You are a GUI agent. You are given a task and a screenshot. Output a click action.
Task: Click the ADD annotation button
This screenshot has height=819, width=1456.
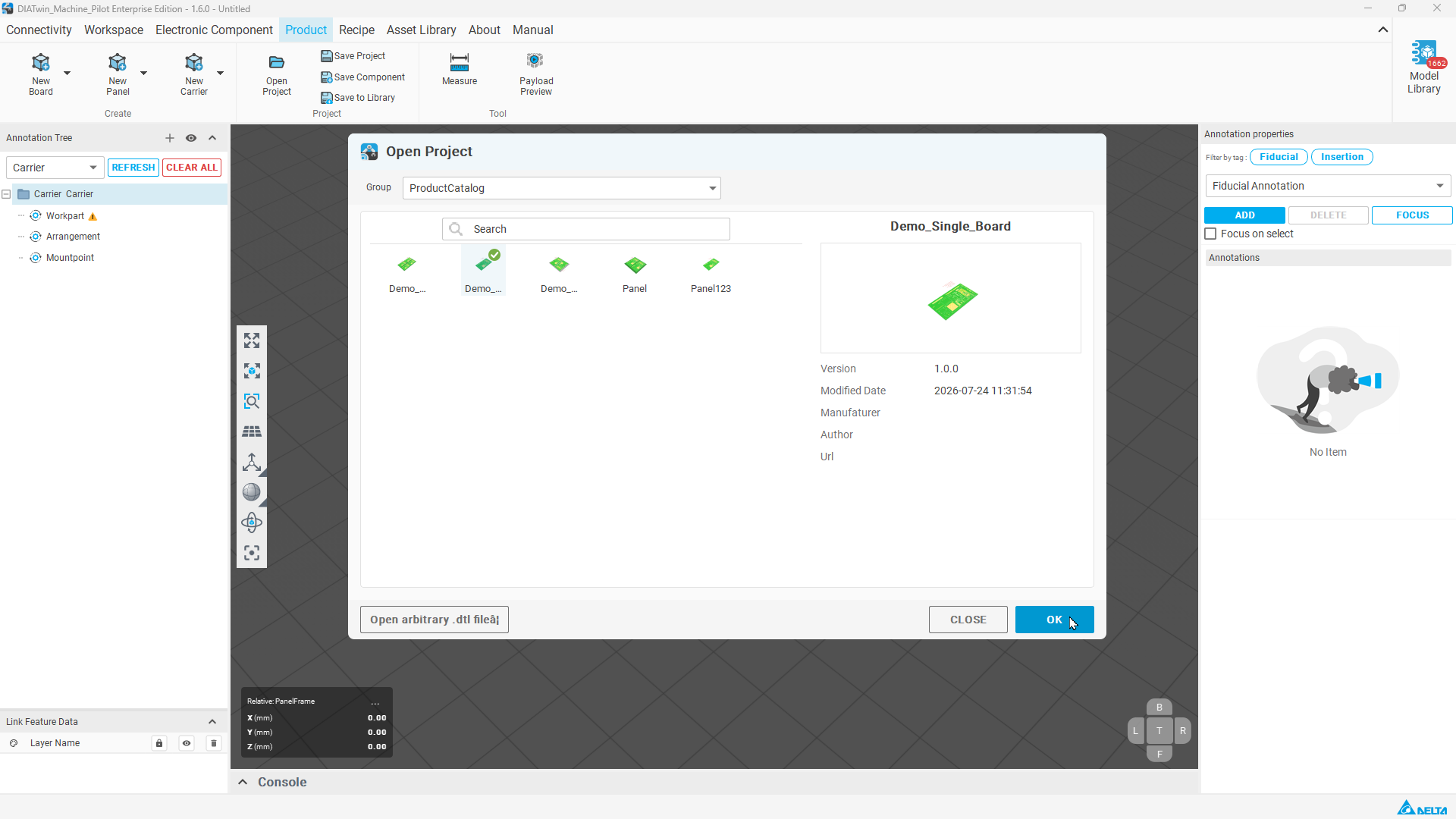tap(1244, 215)
